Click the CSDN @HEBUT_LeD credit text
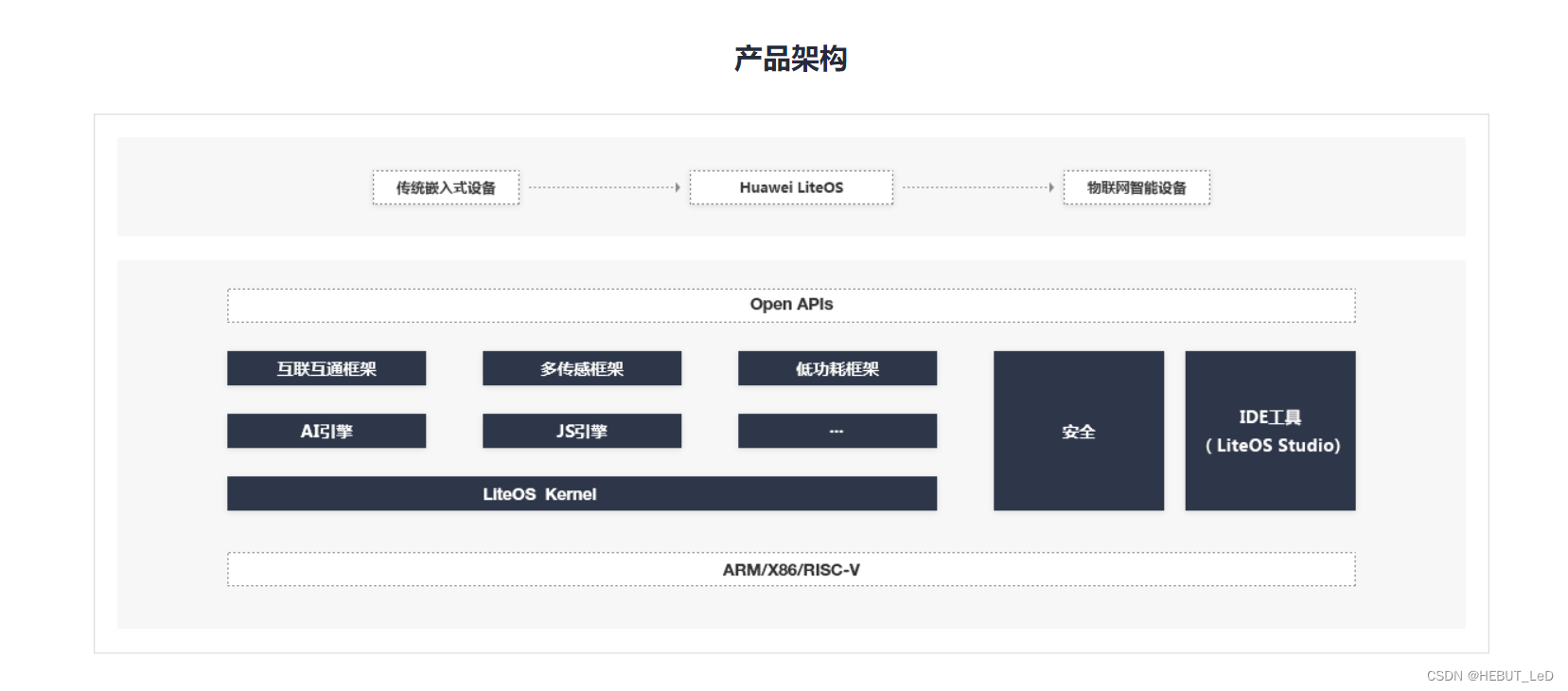1568x691 pixels. point(1490,676)
